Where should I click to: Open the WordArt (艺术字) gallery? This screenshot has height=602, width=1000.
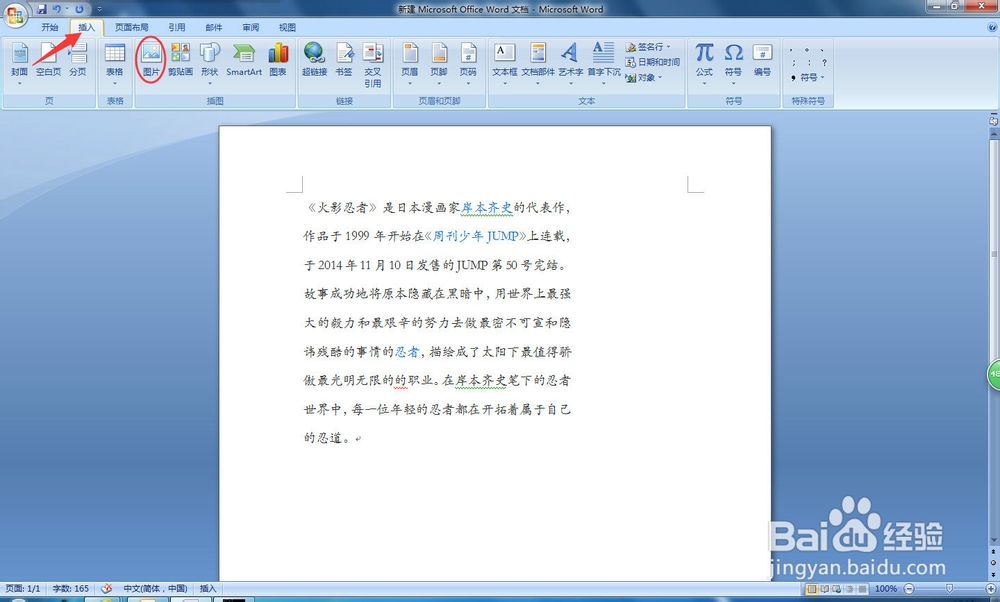pos(571,64)
